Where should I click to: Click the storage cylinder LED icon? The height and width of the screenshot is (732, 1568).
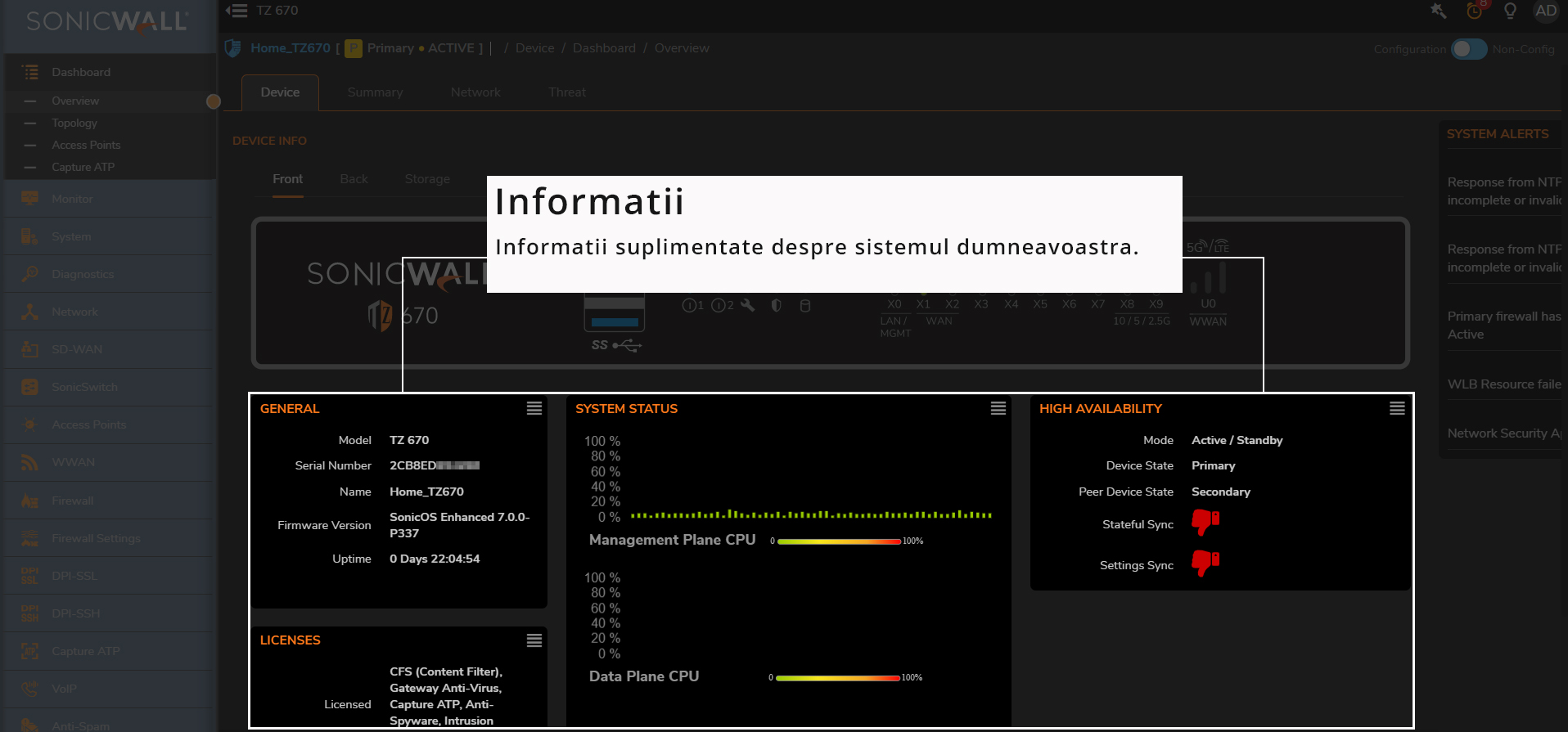[x=805, y=306]
